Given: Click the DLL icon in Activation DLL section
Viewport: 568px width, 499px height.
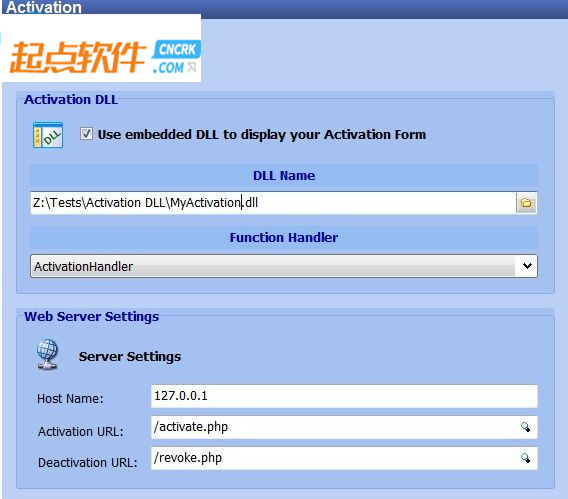Looking at the screenshot, I should click(x=48, y=135).
